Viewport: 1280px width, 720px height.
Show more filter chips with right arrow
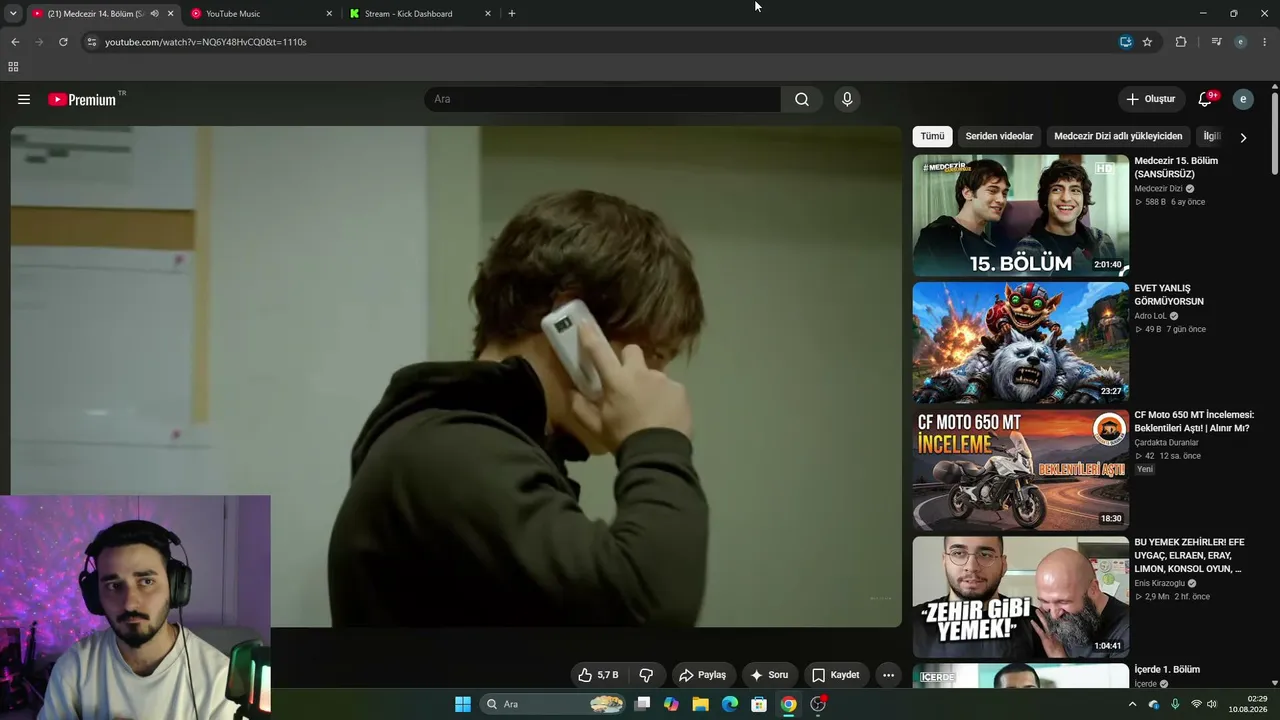(x=1243, y=137)
